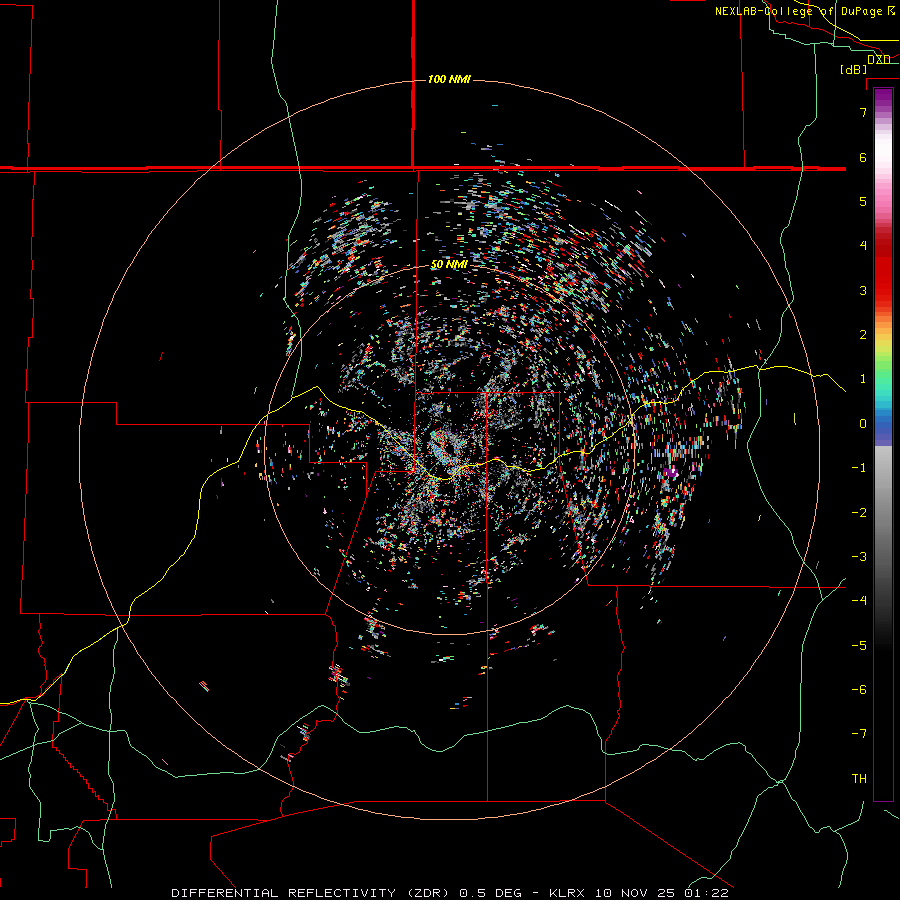This screenshot has width=900, height=900.
Task: Click the 3 value on color scale
Action: pyautogui.click(x=863, y=290)
